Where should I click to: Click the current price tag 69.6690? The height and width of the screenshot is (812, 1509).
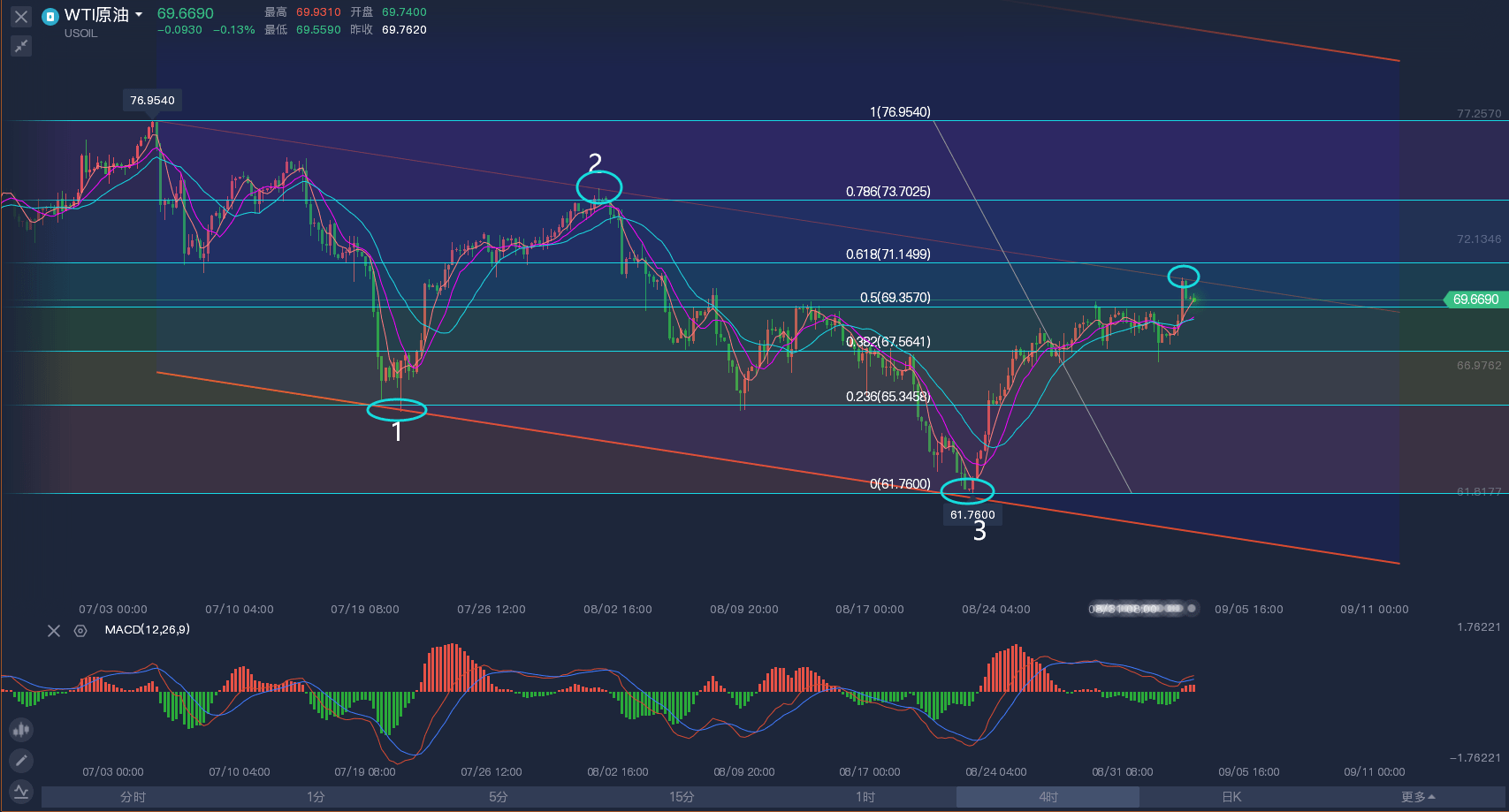pyautogui.click(x=1475, y=300)
